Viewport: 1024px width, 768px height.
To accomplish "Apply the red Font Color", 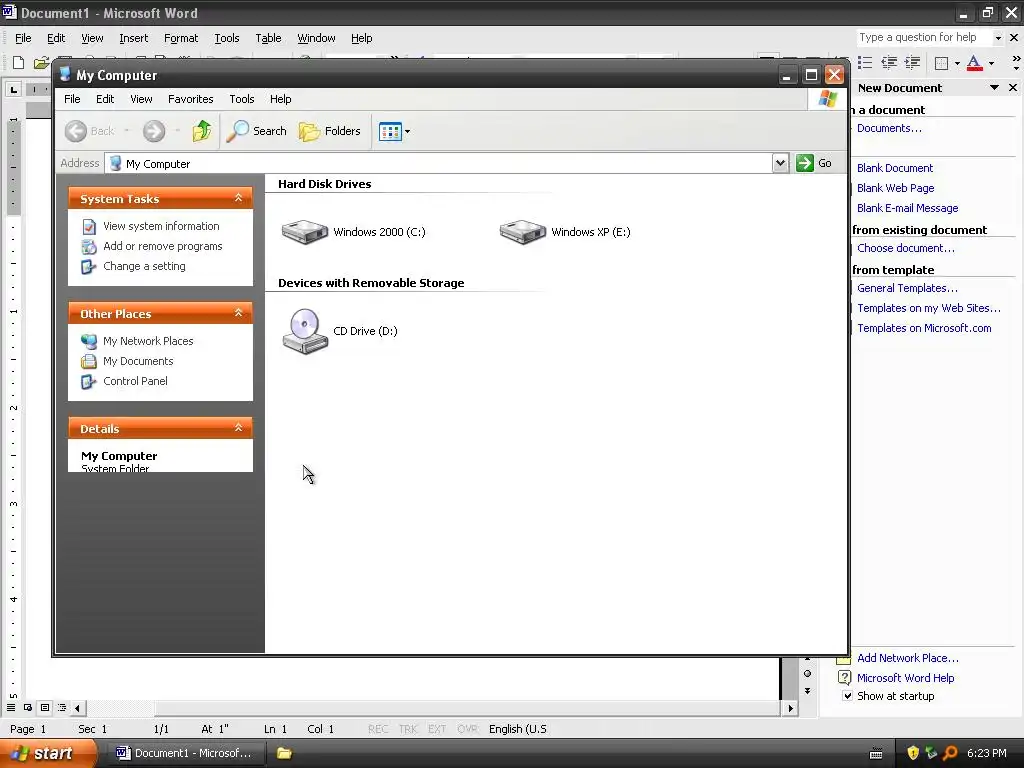I will [x=974, y=63].
